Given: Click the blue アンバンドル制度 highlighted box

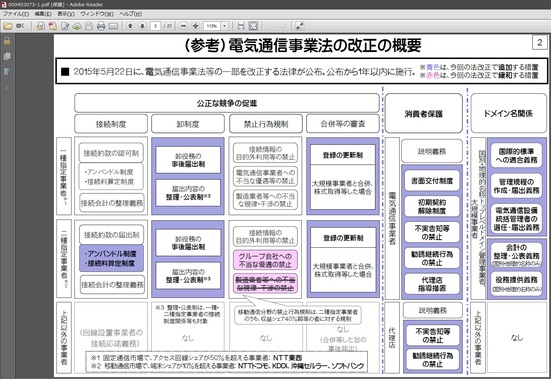Looking at the screenshot, I should click(111, 258).
